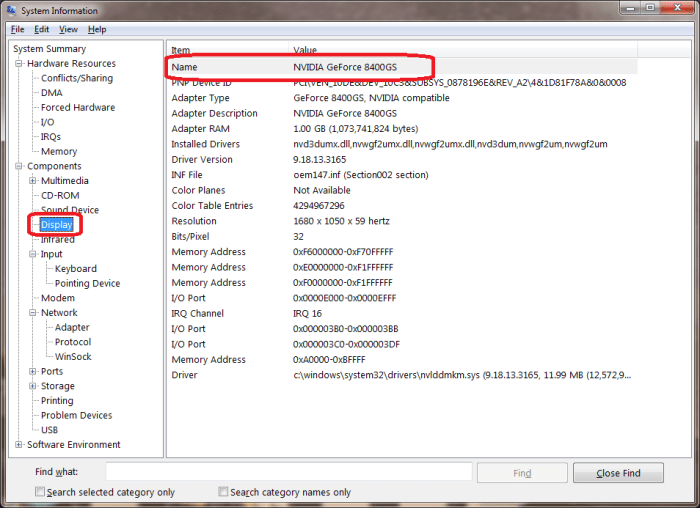Select the IRQ Channel row
700x508 pixels.
[x=402, y=313]
